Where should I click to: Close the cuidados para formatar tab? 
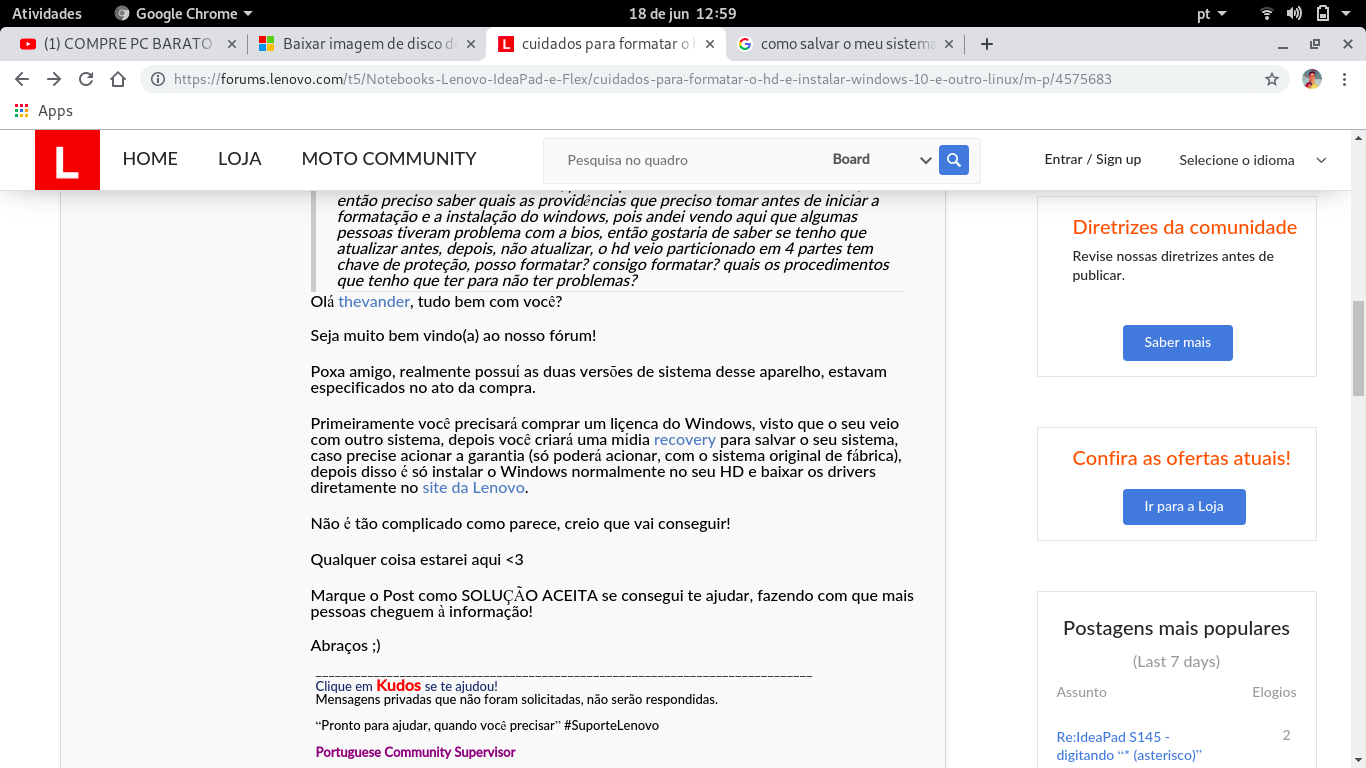710,44
